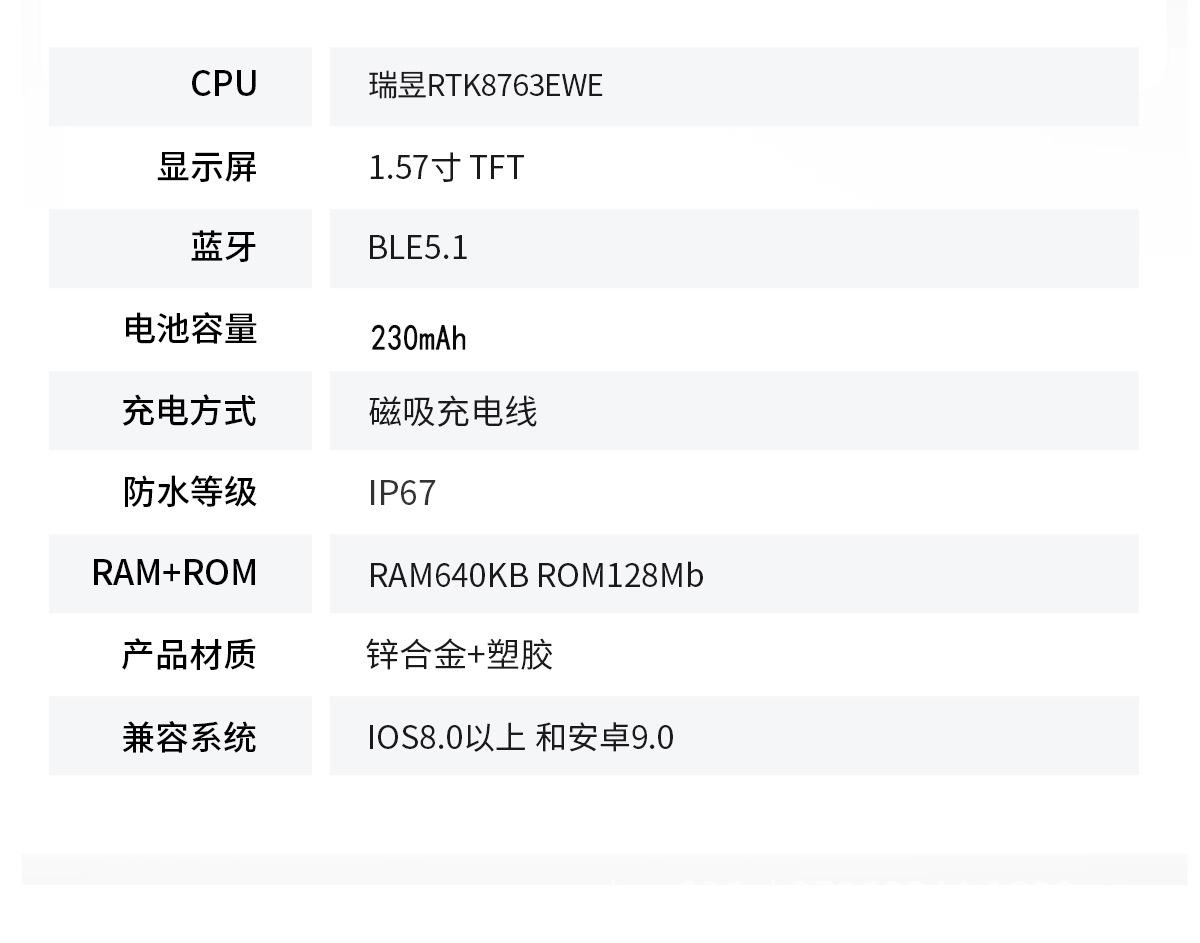Select the RAM640KB ROM128Mb value
The width and height of the screenshot is (1200, 943).
click(x=536, y=575)
